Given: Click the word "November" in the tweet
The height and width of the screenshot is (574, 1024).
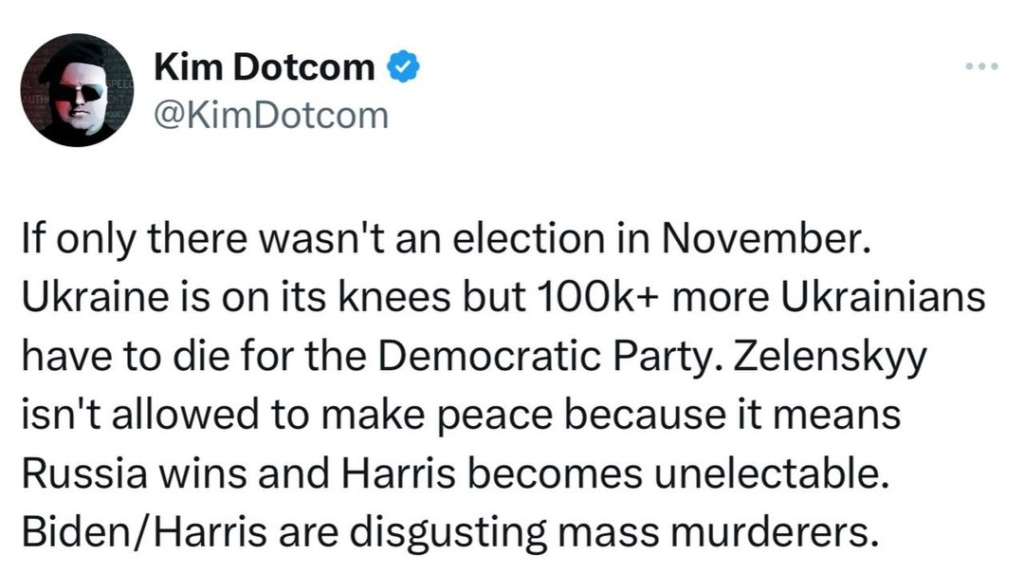Looking at the screenshot, I should (x=767, y=239).
